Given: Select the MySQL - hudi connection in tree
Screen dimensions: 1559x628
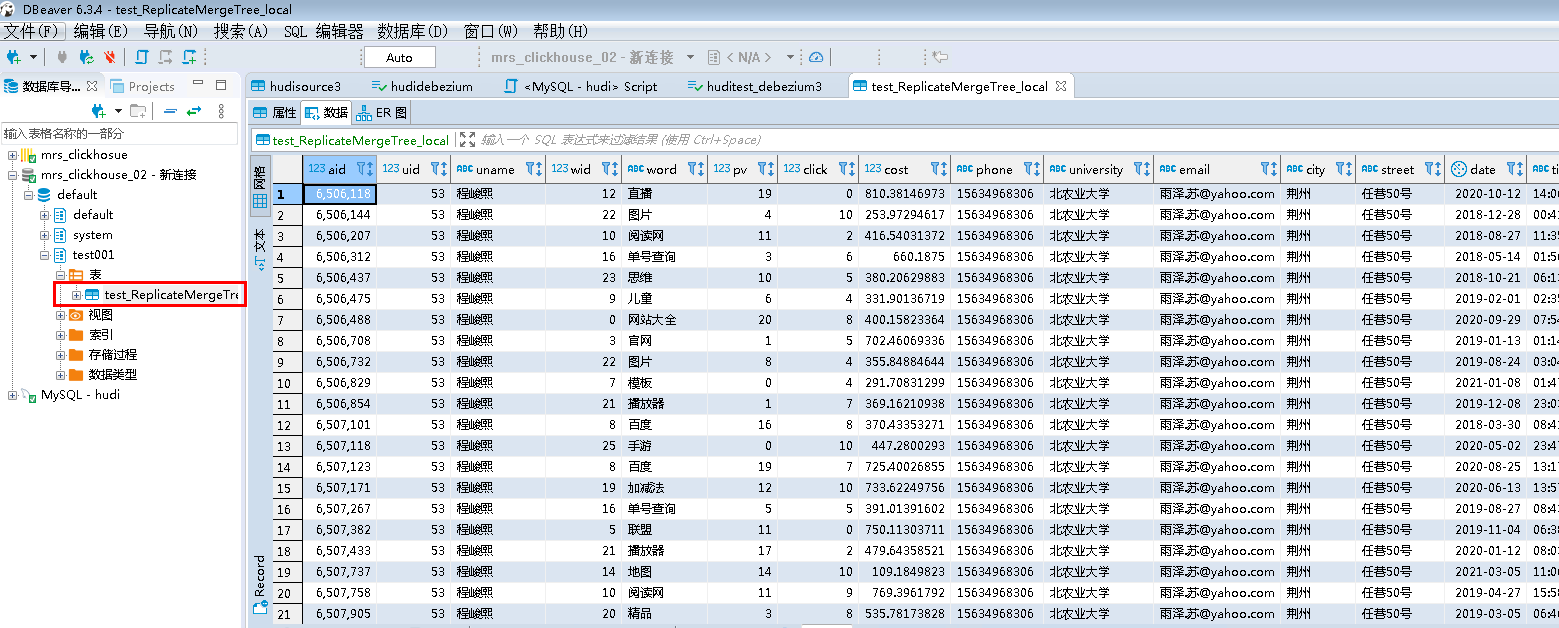Looking at the screenshot, I should coord(80,395).
